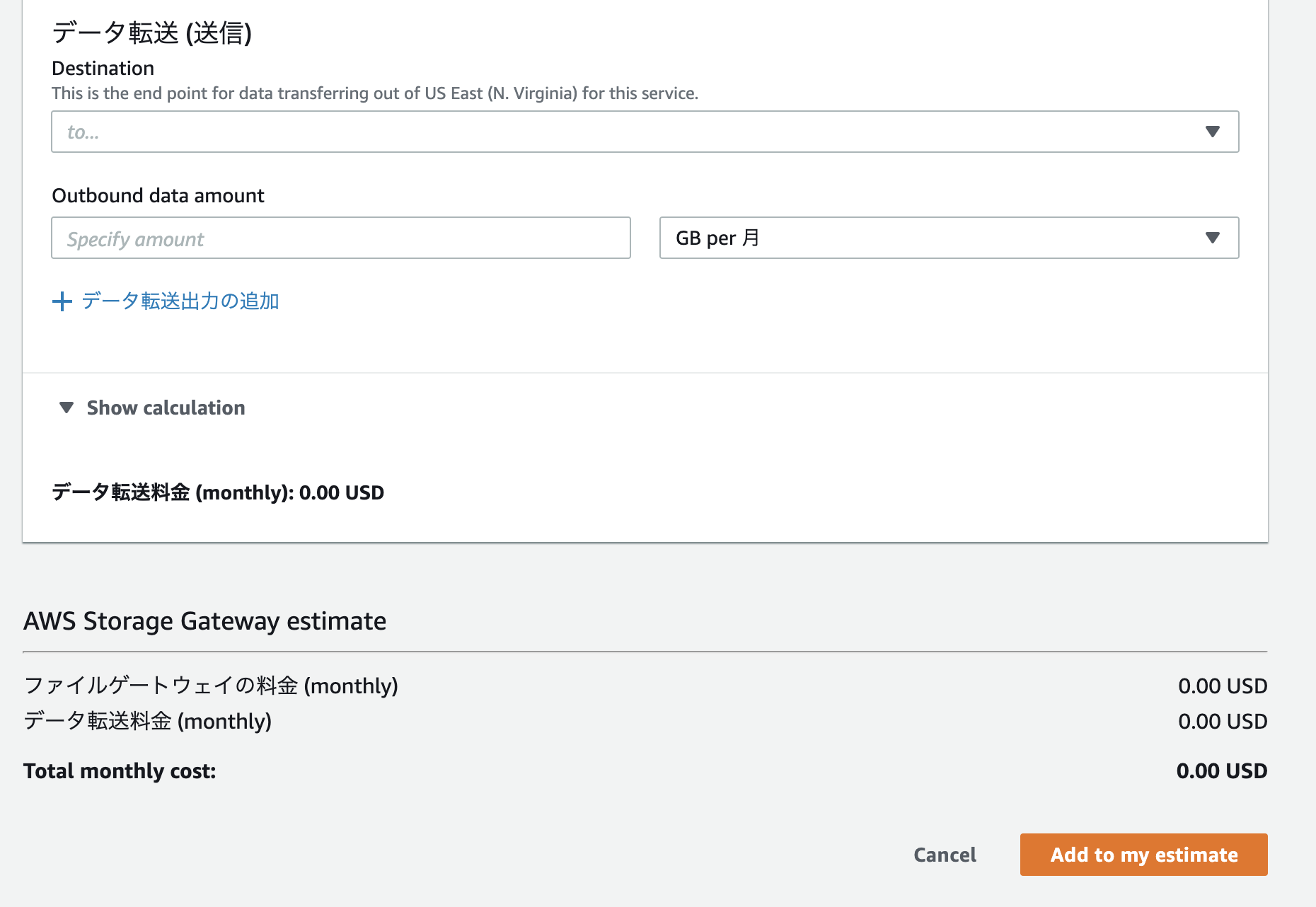Click the Show calculation label
Viewport: 1316px width, 907px height.
pyautogui.click(x=165, y=408)
